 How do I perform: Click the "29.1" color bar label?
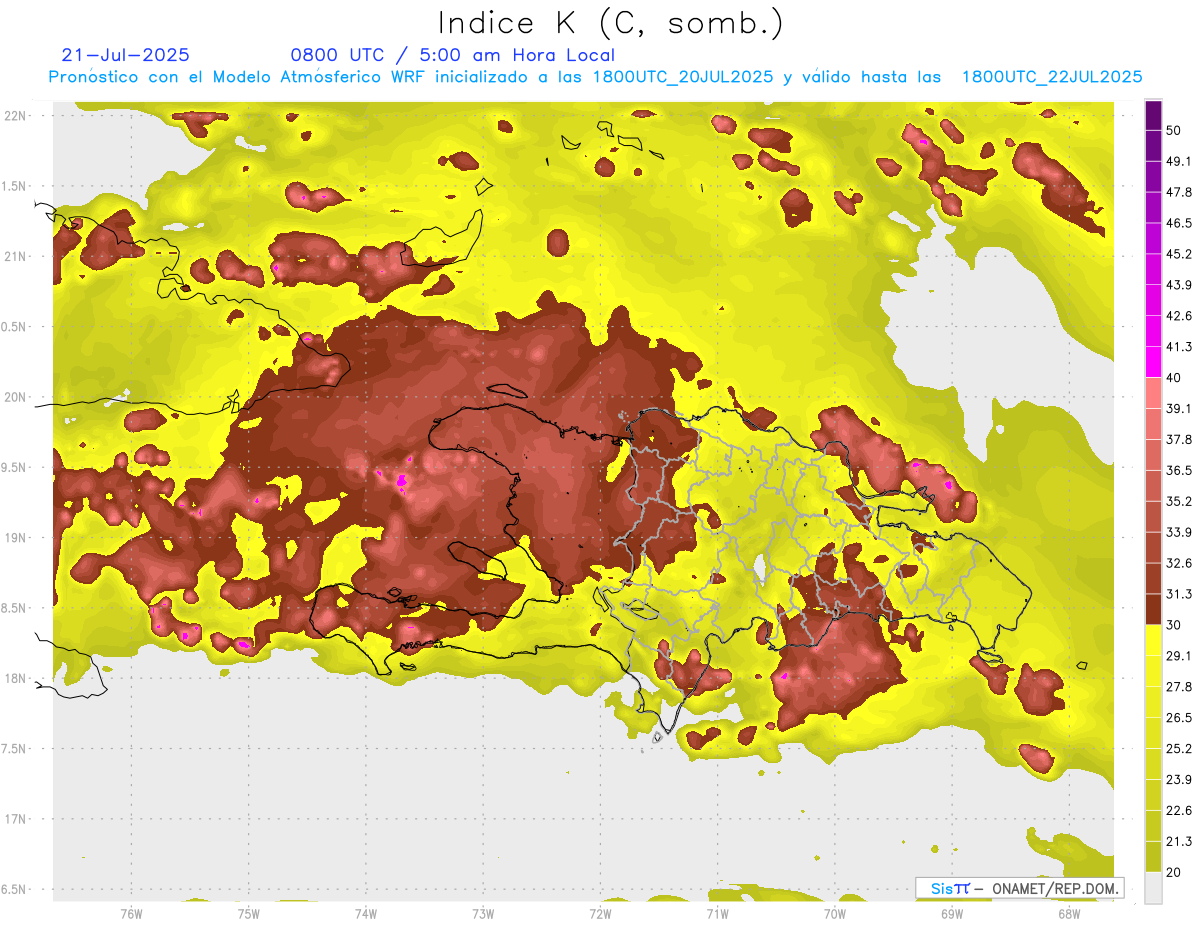click(x=1179, y=656)
